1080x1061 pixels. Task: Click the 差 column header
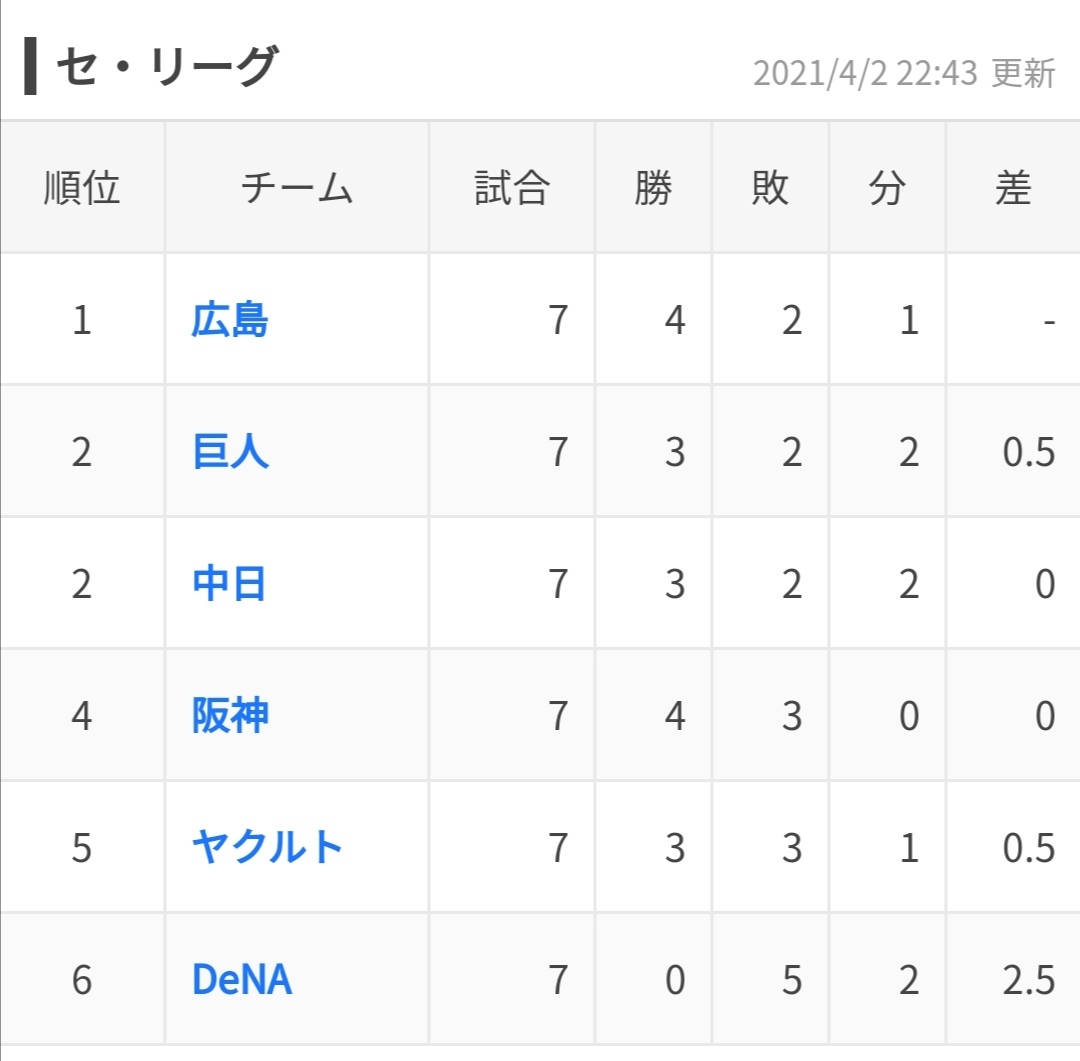pyautogui.click(x=1013, y=188)
